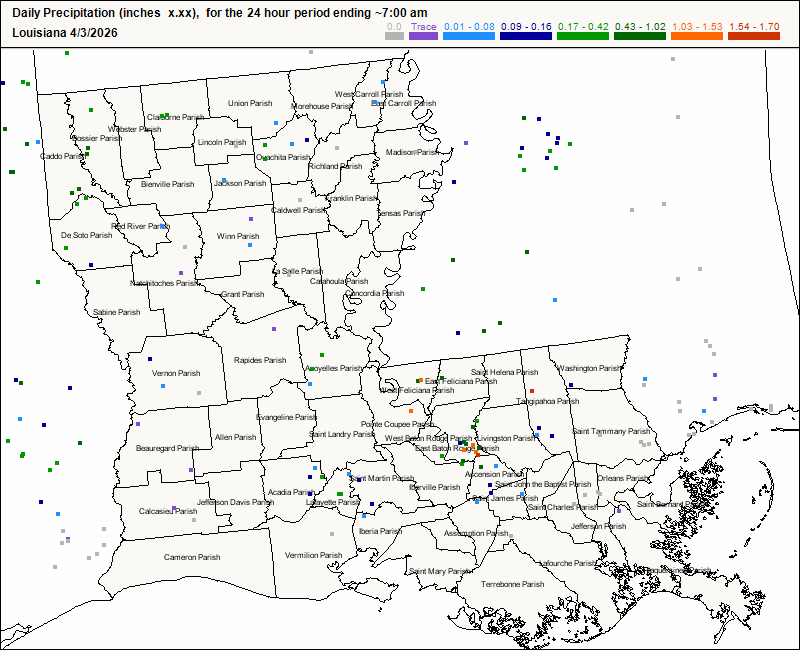Click the Cameron Parish label
Image resolution: width=800 pixels, height=650 pixels.
tap(191, 556)
